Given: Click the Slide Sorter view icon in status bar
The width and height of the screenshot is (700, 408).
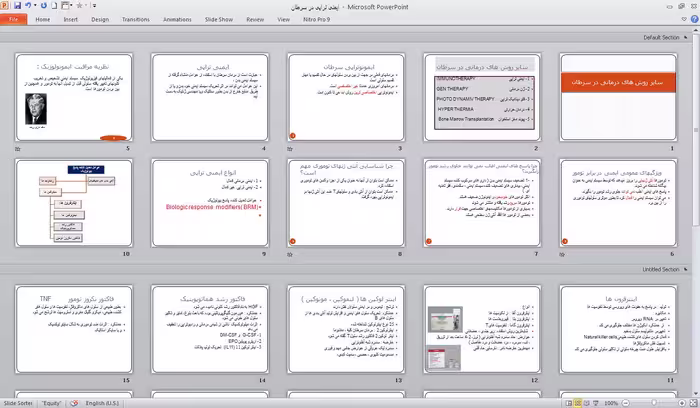Looking at the screenshot, I should coord(578,403).
